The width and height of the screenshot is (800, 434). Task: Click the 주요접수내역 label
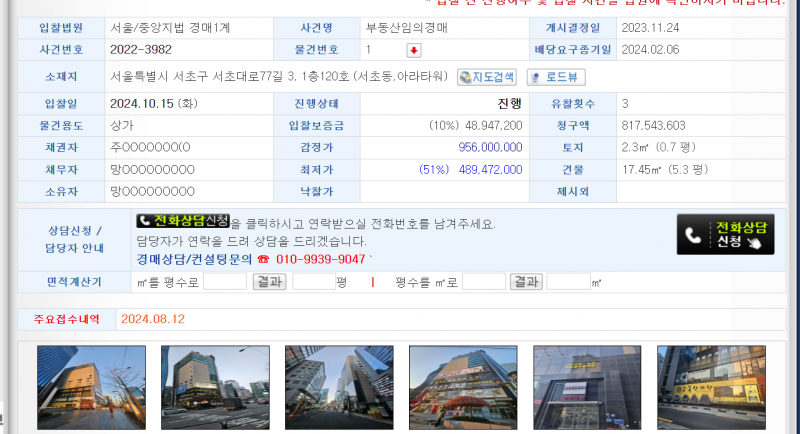pos(67,319)
